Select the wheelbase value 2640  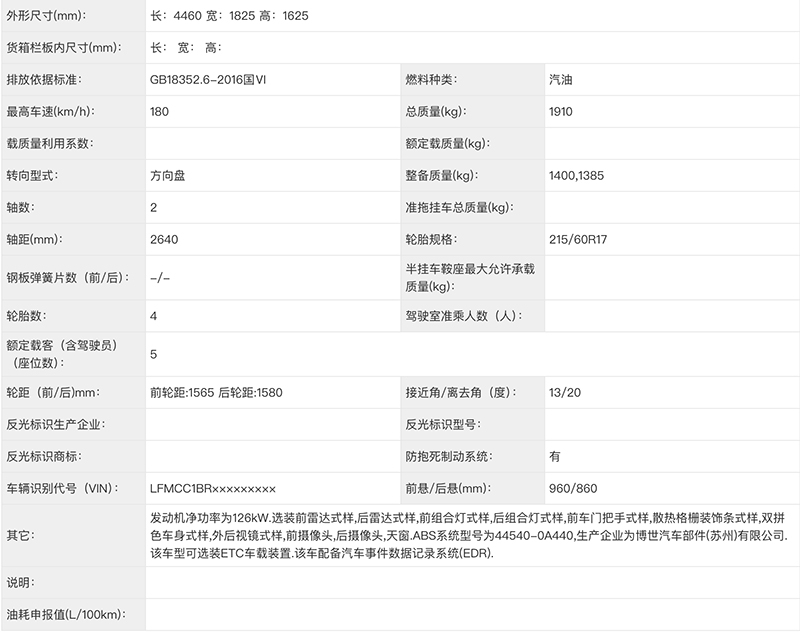tap(164, 240)
